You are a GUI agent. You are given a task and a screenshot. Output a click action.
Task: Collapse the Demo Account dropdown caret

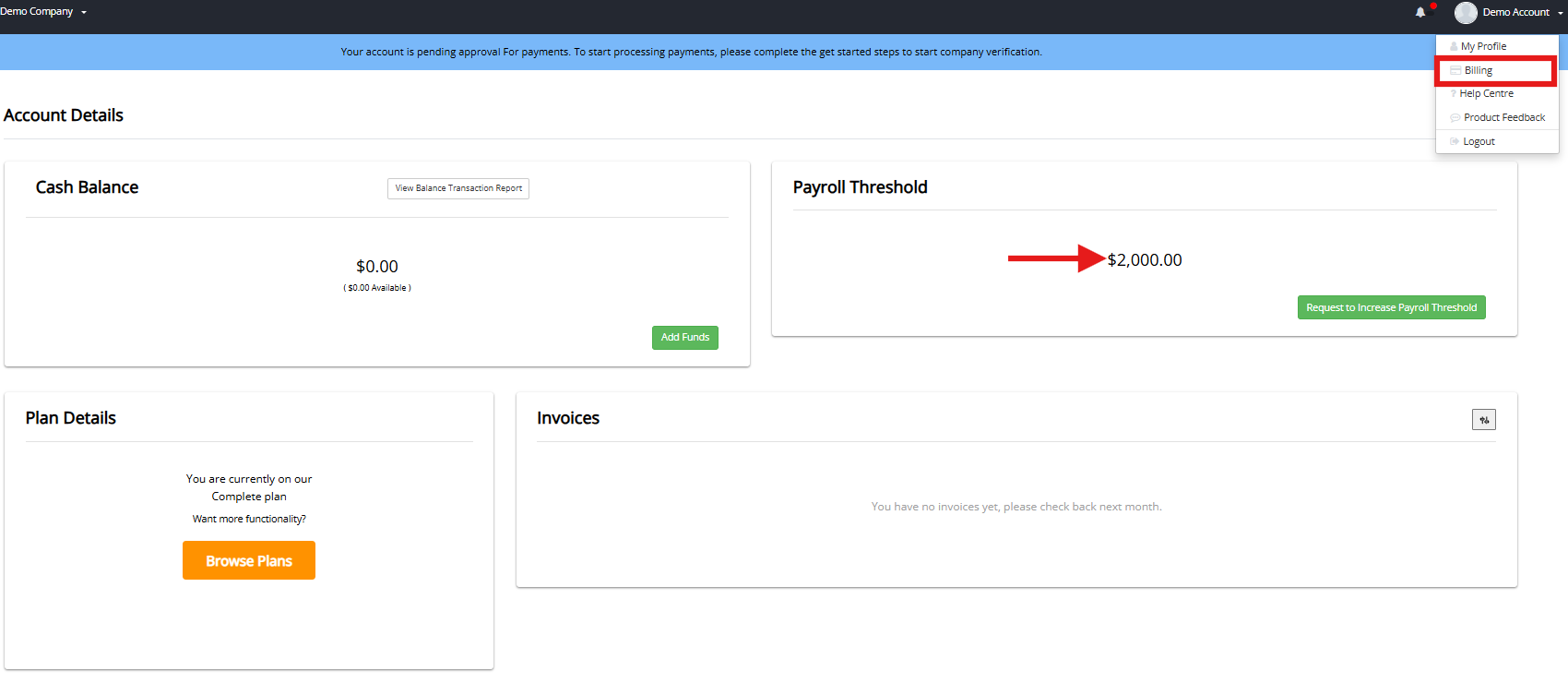click(1561, 13)
